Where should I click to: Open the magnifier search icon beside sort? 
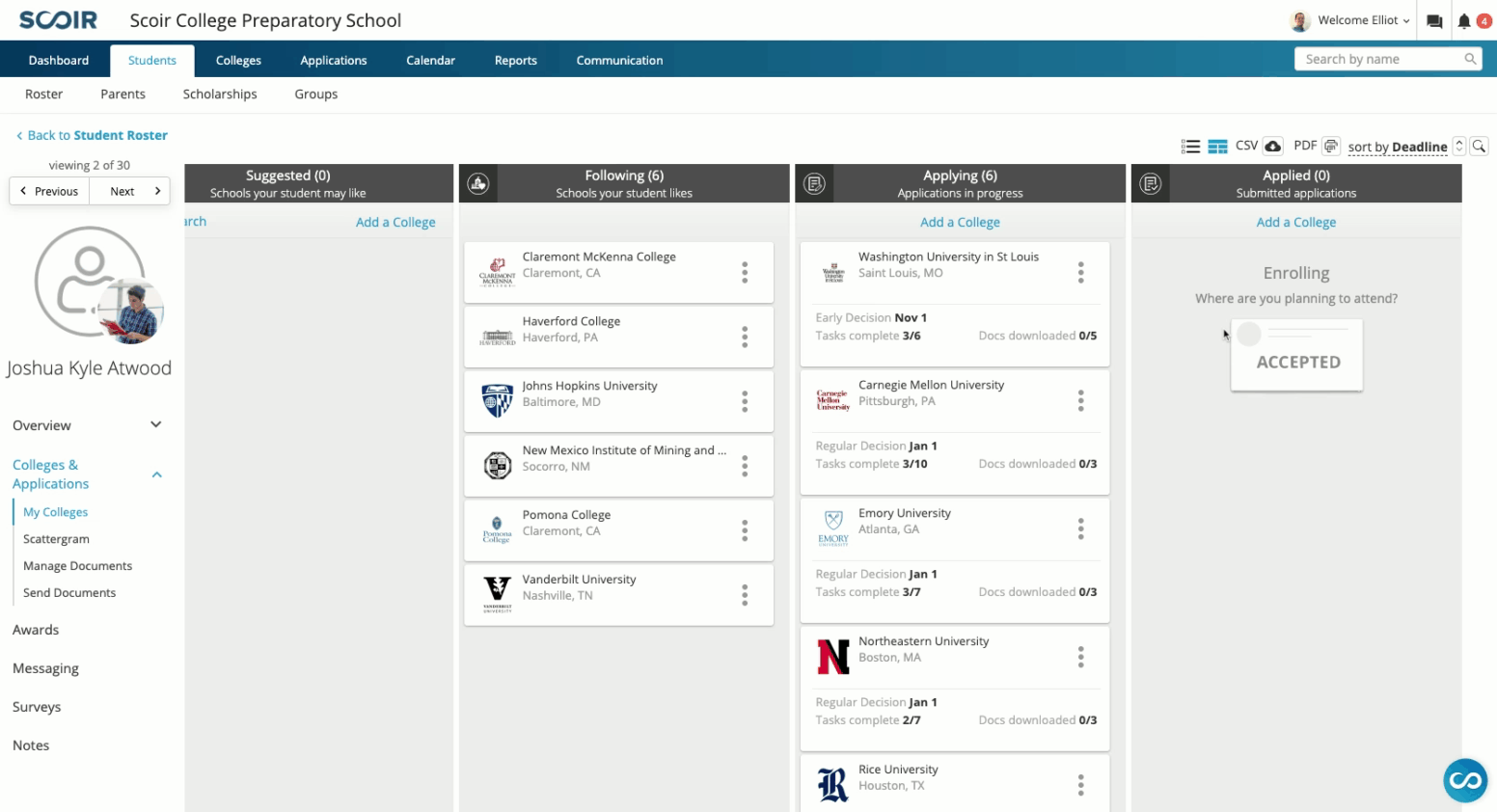(x=1479, y=146)
